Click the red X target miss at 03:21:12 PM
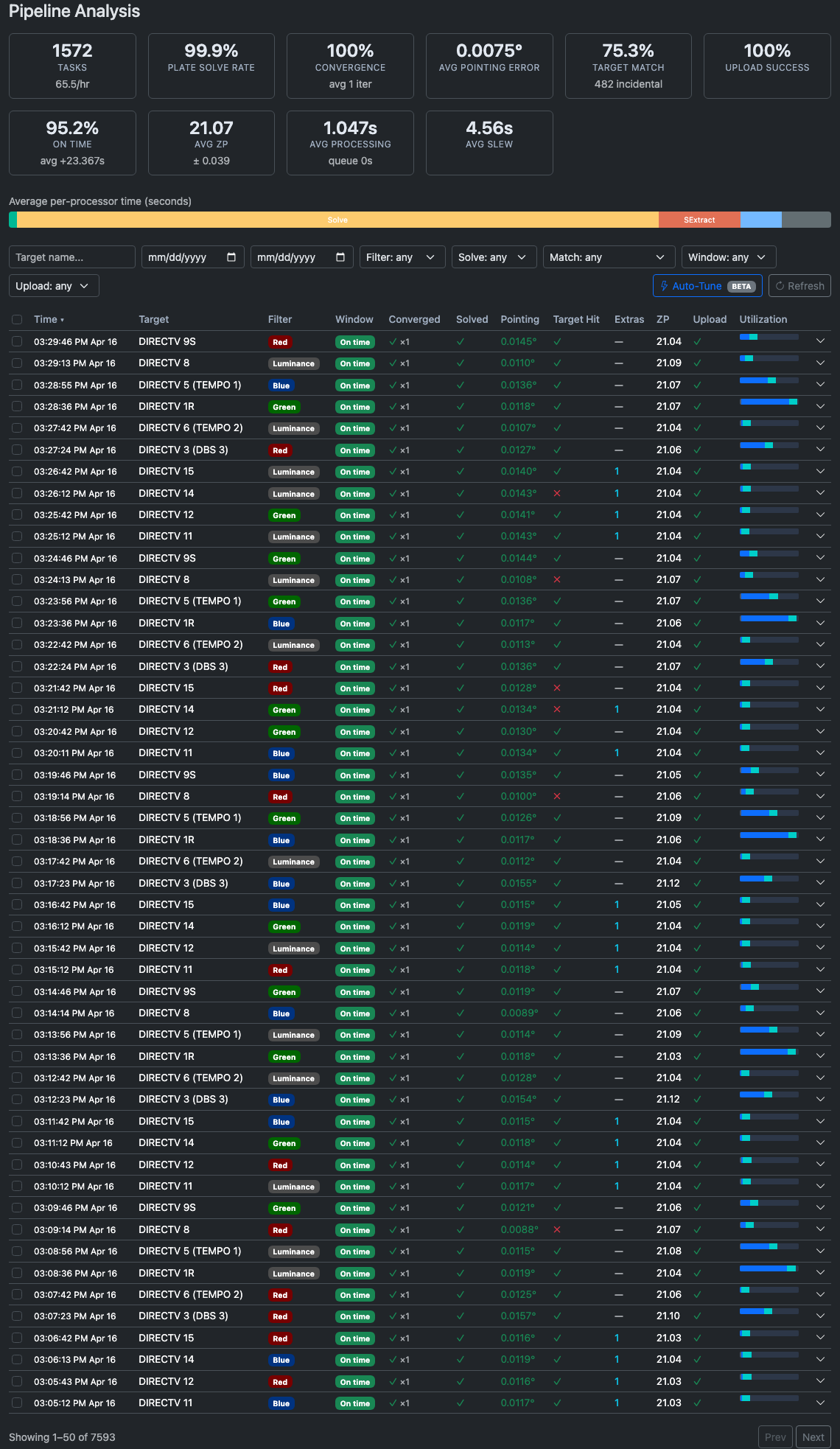The width and height of the screenshot is (840, 1449). tap(557, 710)
